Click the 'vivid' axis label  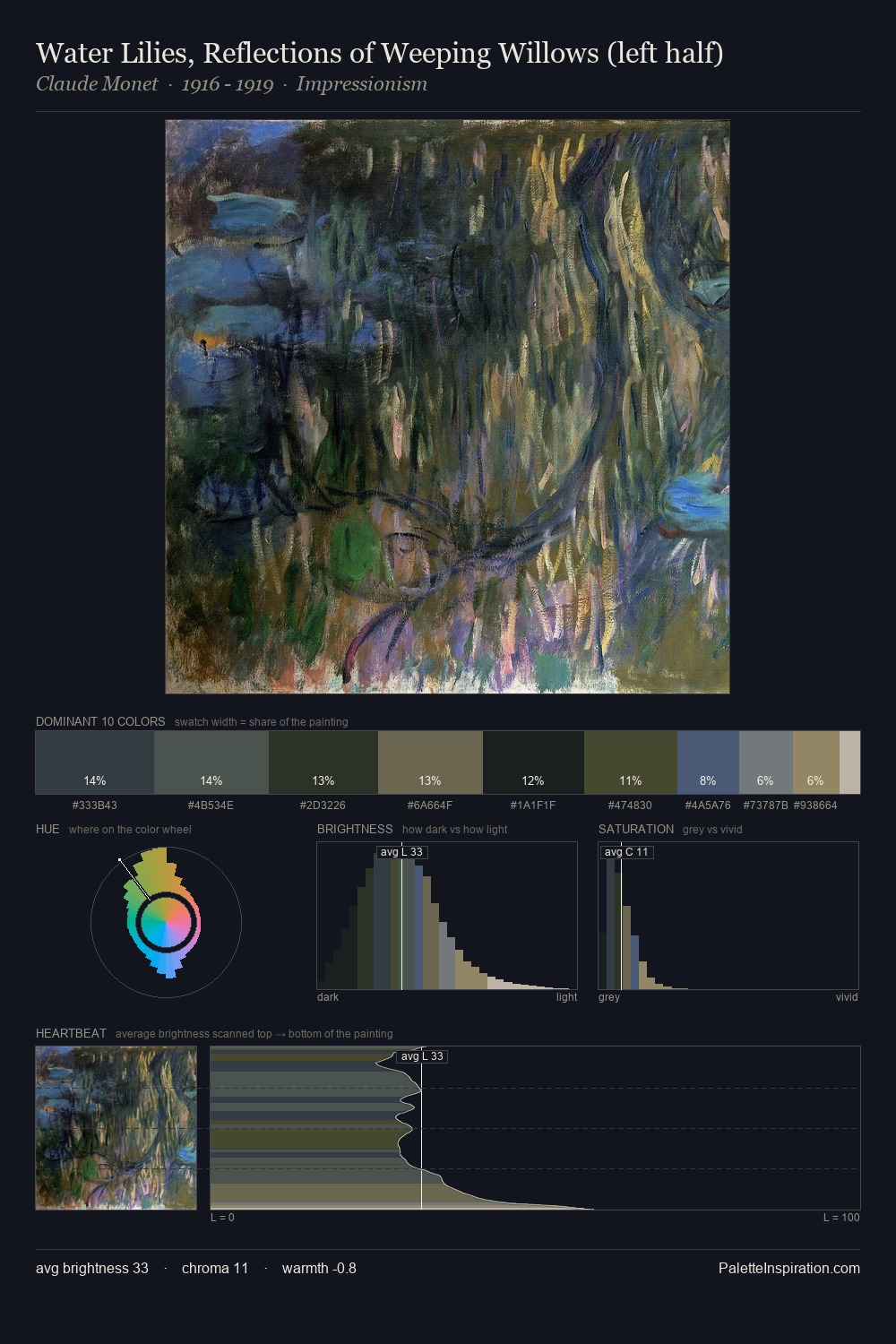coord(847,997)
